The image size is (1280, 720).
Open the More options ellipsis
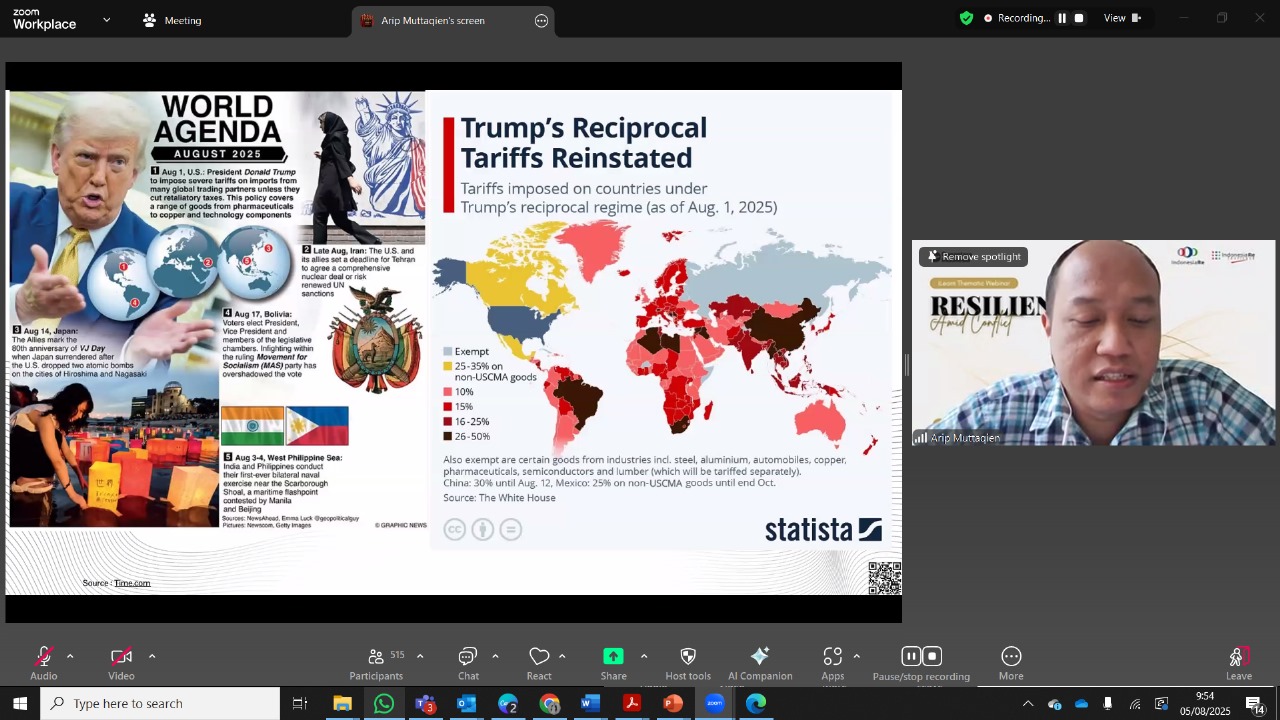click(1011, 656)
